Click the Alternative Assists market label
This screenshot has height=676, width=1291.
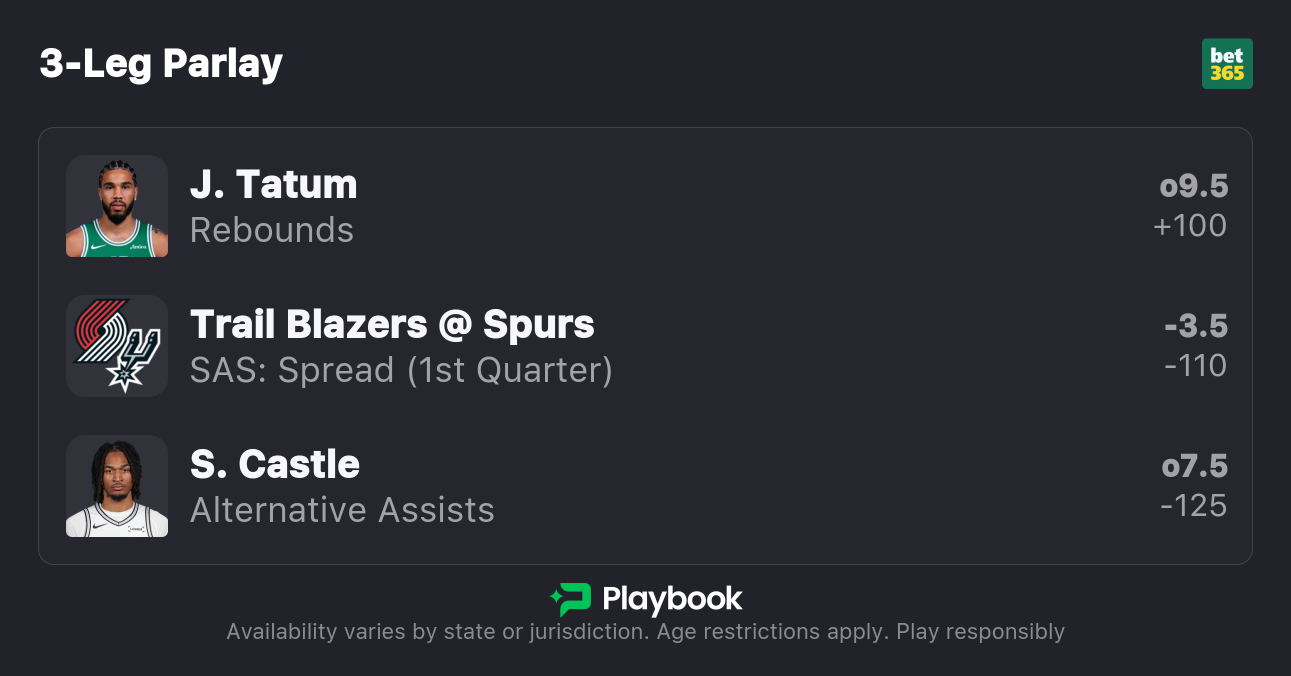coord(342,510)
